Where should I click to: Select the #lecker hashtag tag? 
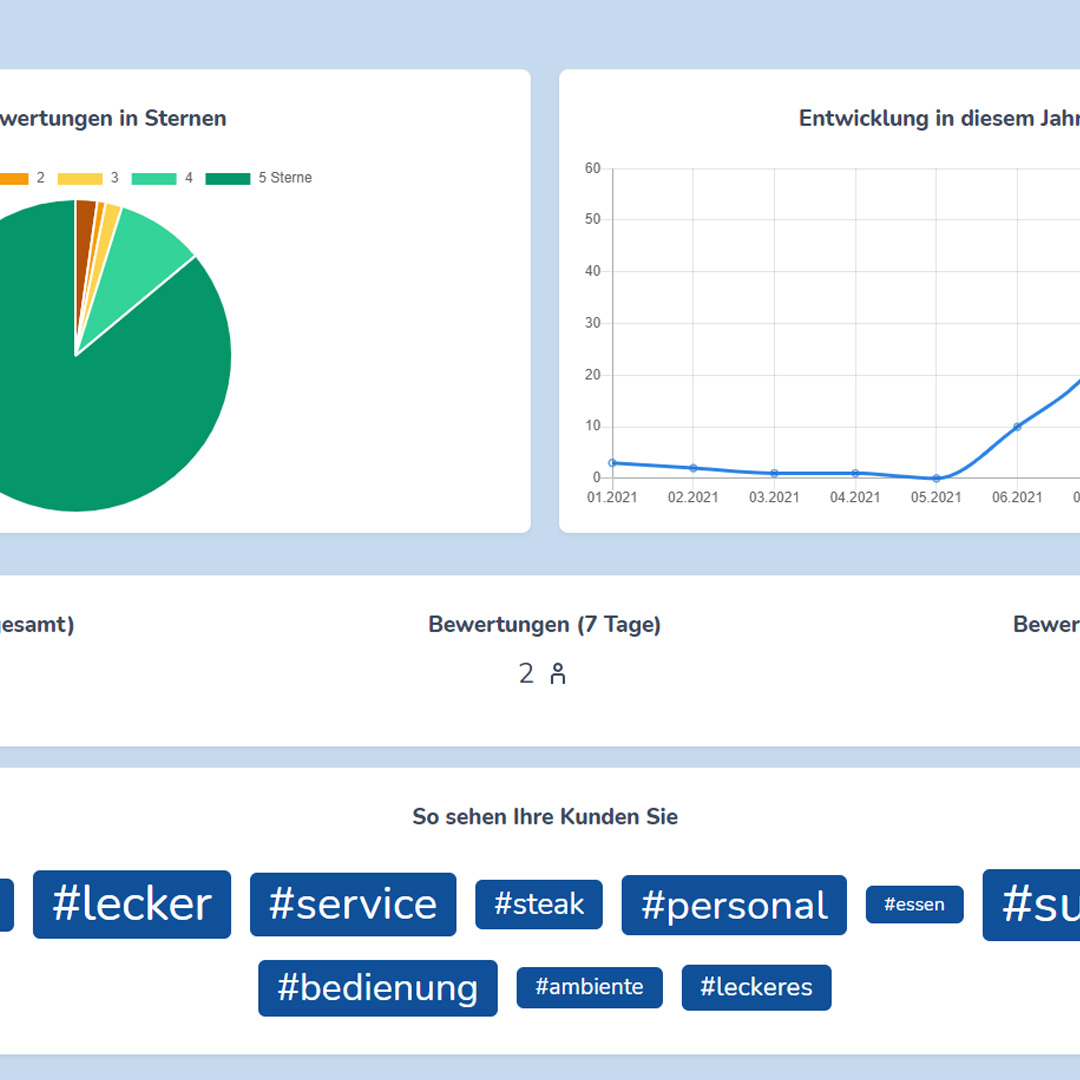[132, 904]
